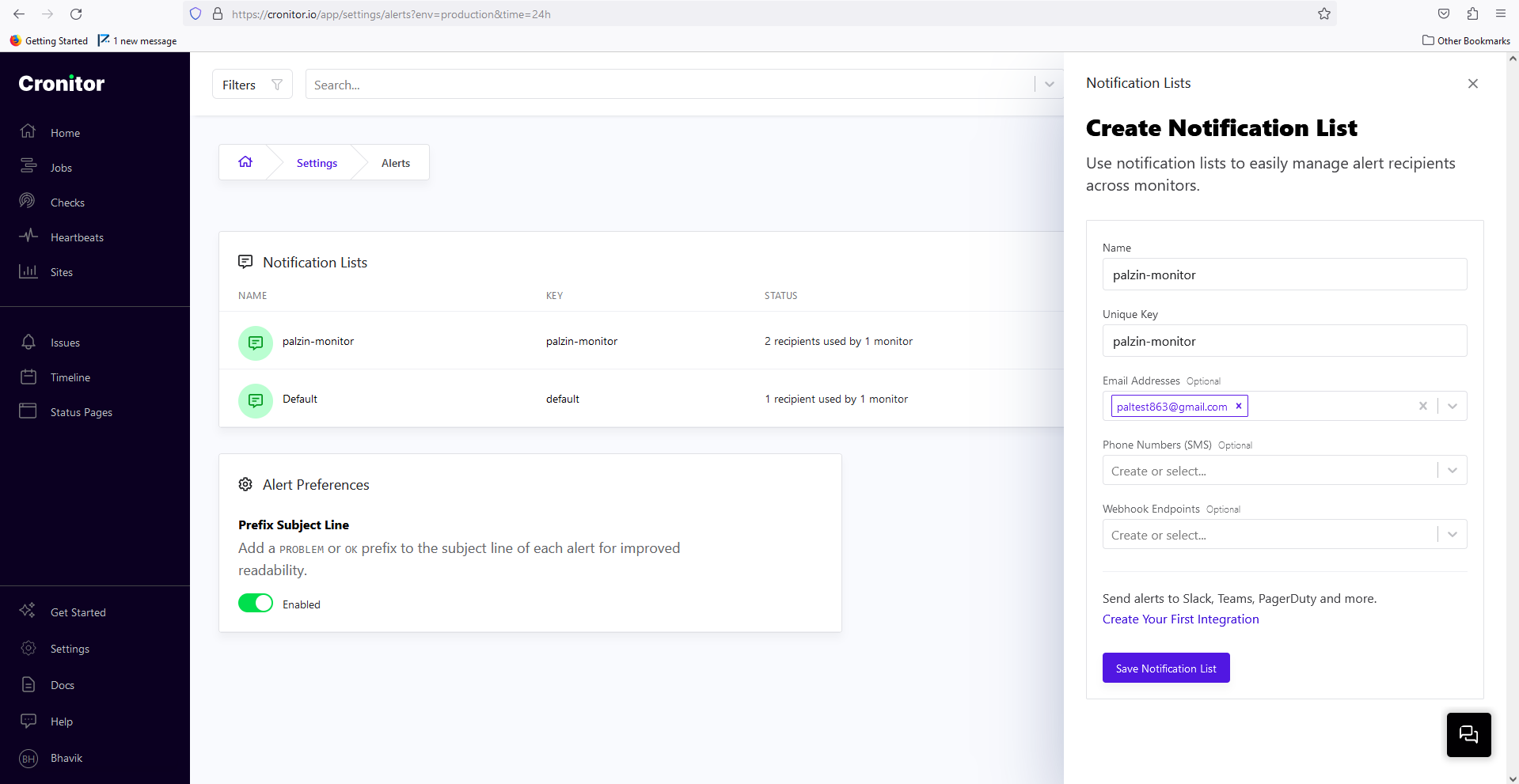
Task: Open Home in the sidebar
Action: click(65, 133)
